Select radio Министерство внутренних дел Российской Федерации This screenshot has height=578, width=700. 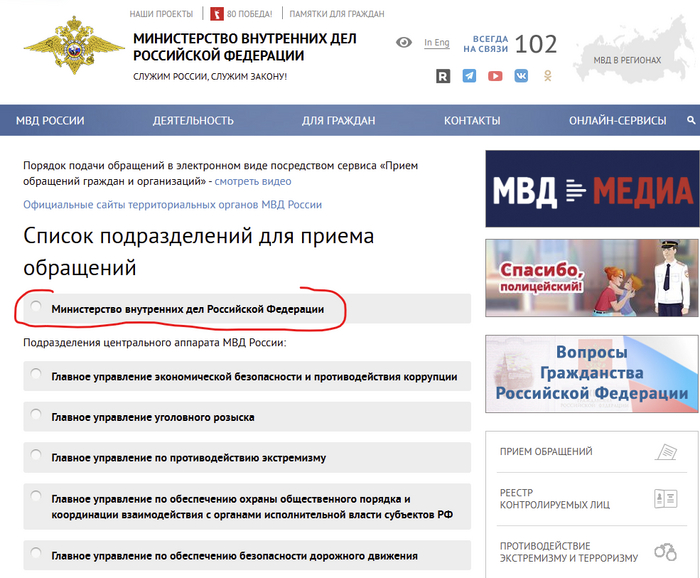[x=36, y=306]
